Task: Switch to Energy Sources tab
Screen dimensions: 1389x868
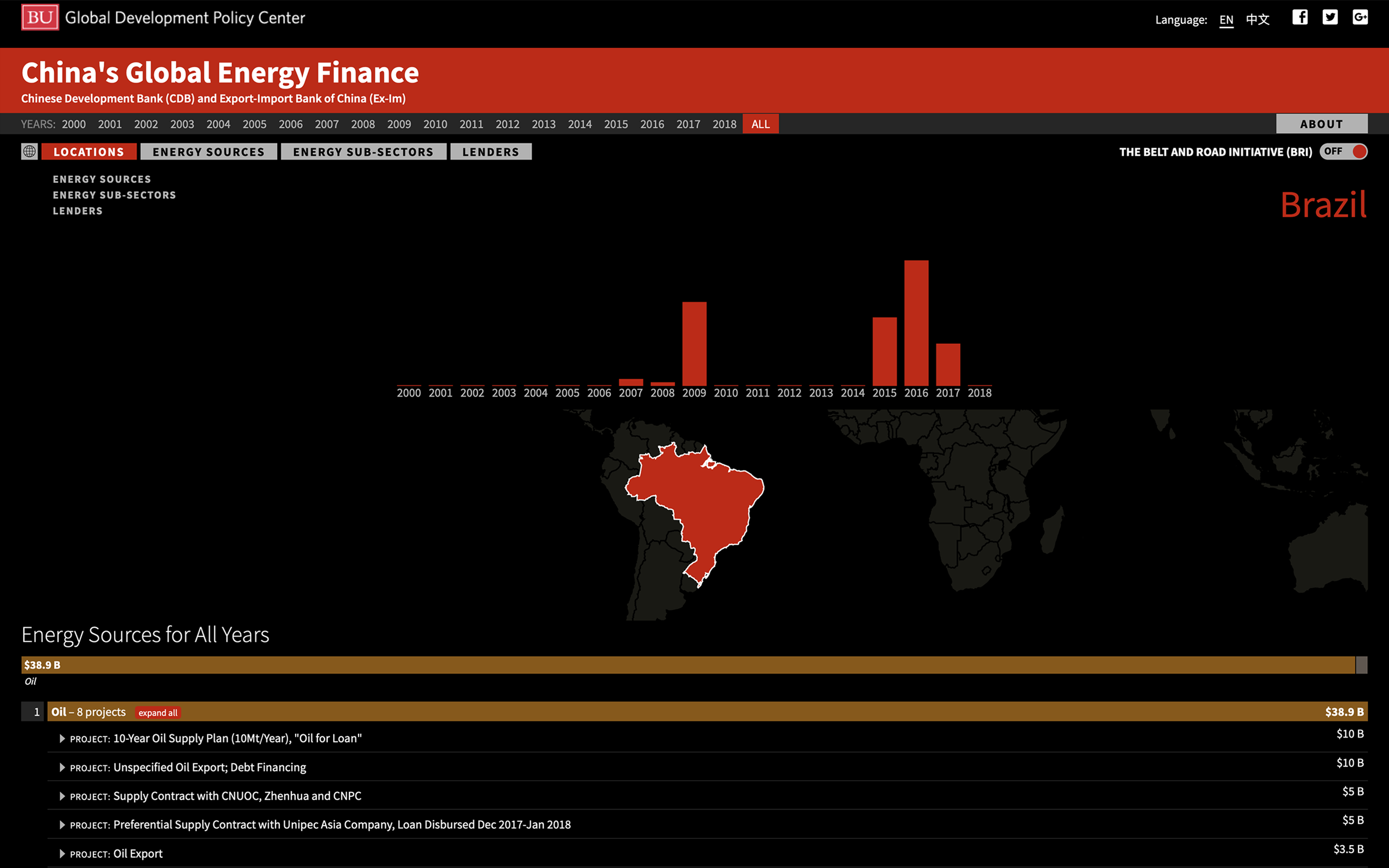Action: [208, 151]
